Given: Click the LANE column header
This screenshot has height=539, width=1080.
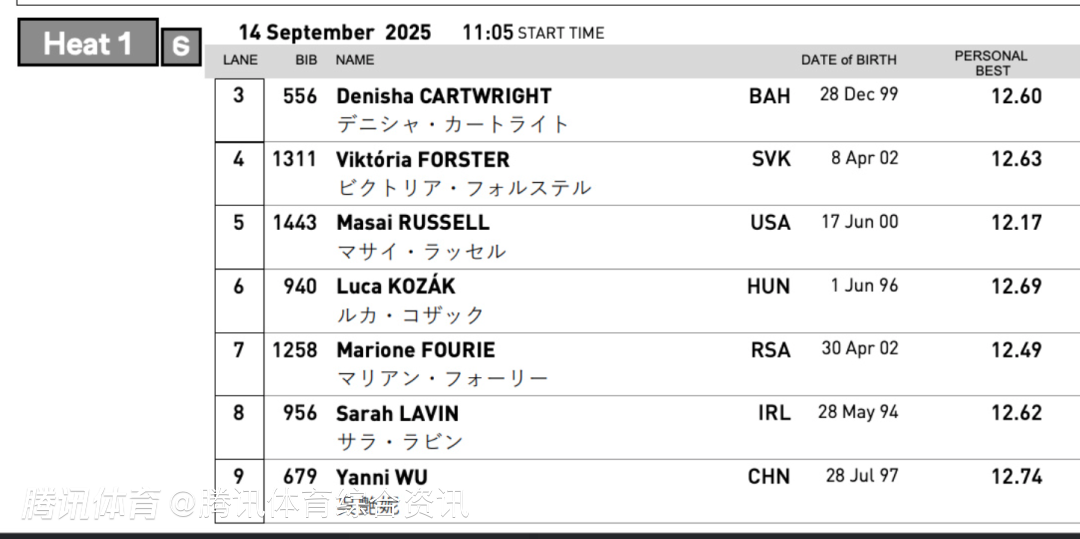Looking at the screenshot, I should coord(240,60).
